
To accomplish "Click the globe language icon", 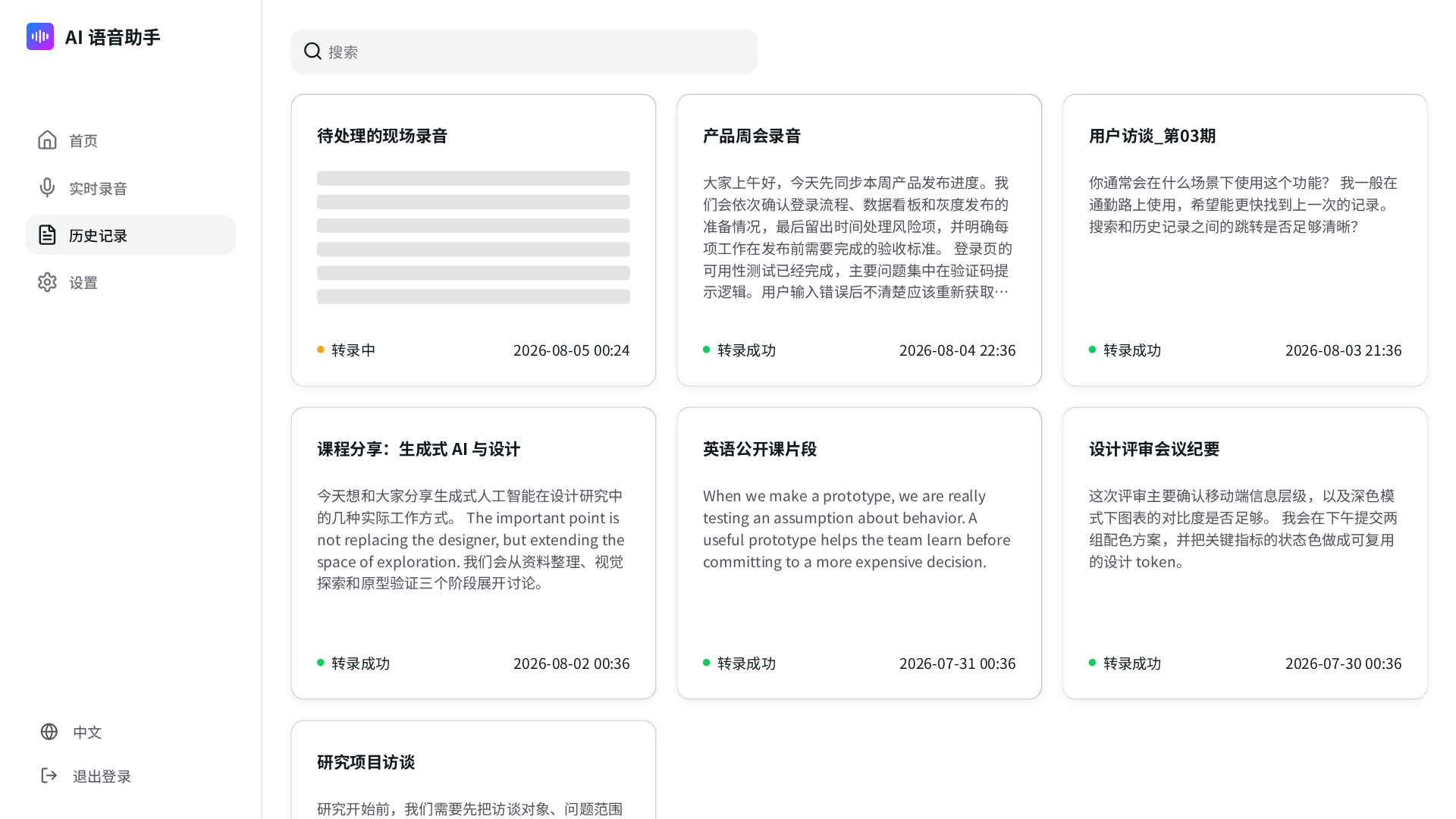I will coord(49,732).
